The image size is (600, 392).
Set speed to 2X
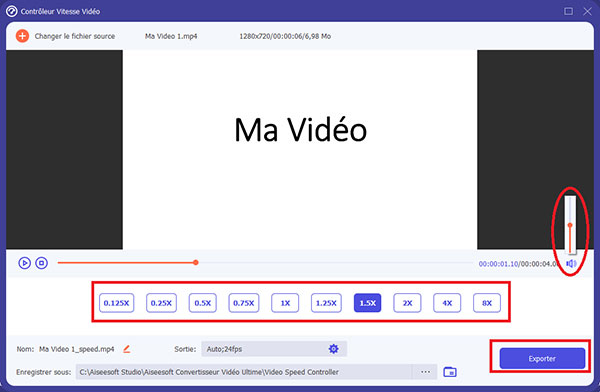coord(407,303)
